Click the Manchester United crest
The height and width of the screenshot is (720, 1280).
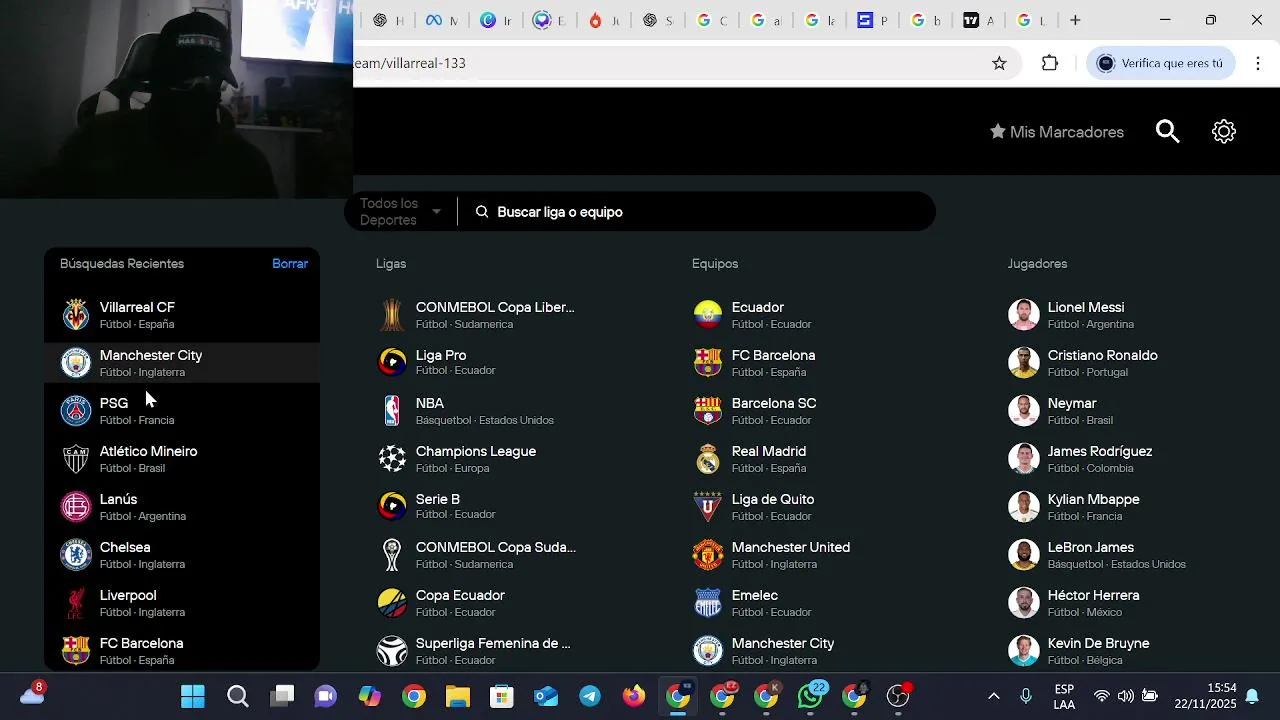pyautogui.click(x=708, y=555)
